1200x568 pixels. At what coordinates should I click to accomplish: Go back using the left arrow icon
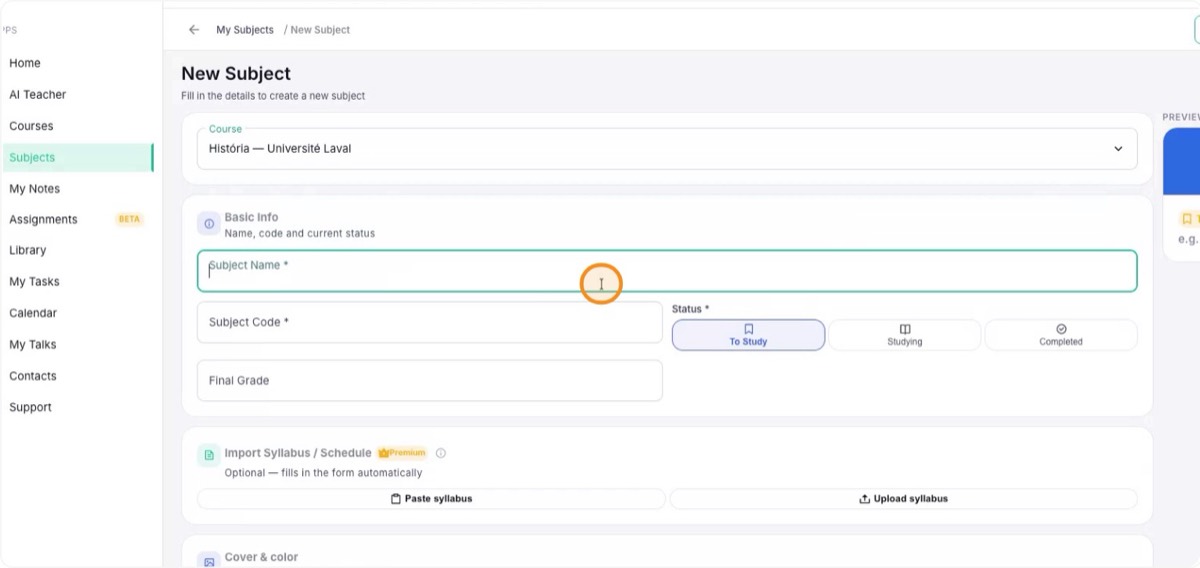pyautogui.click(x=194, y=30)
